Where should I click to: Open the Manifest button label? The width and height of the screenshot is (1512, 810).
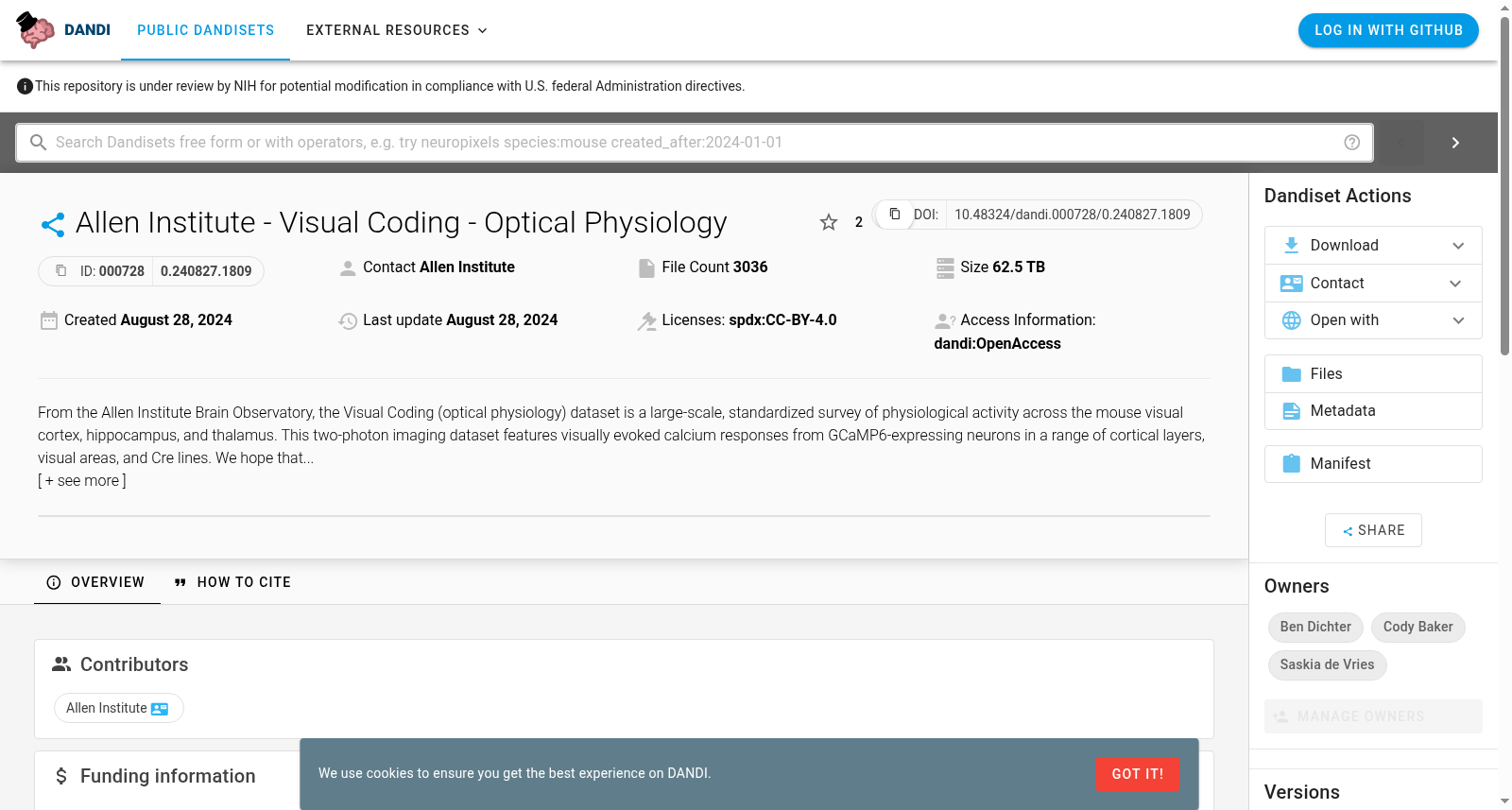1340,463
